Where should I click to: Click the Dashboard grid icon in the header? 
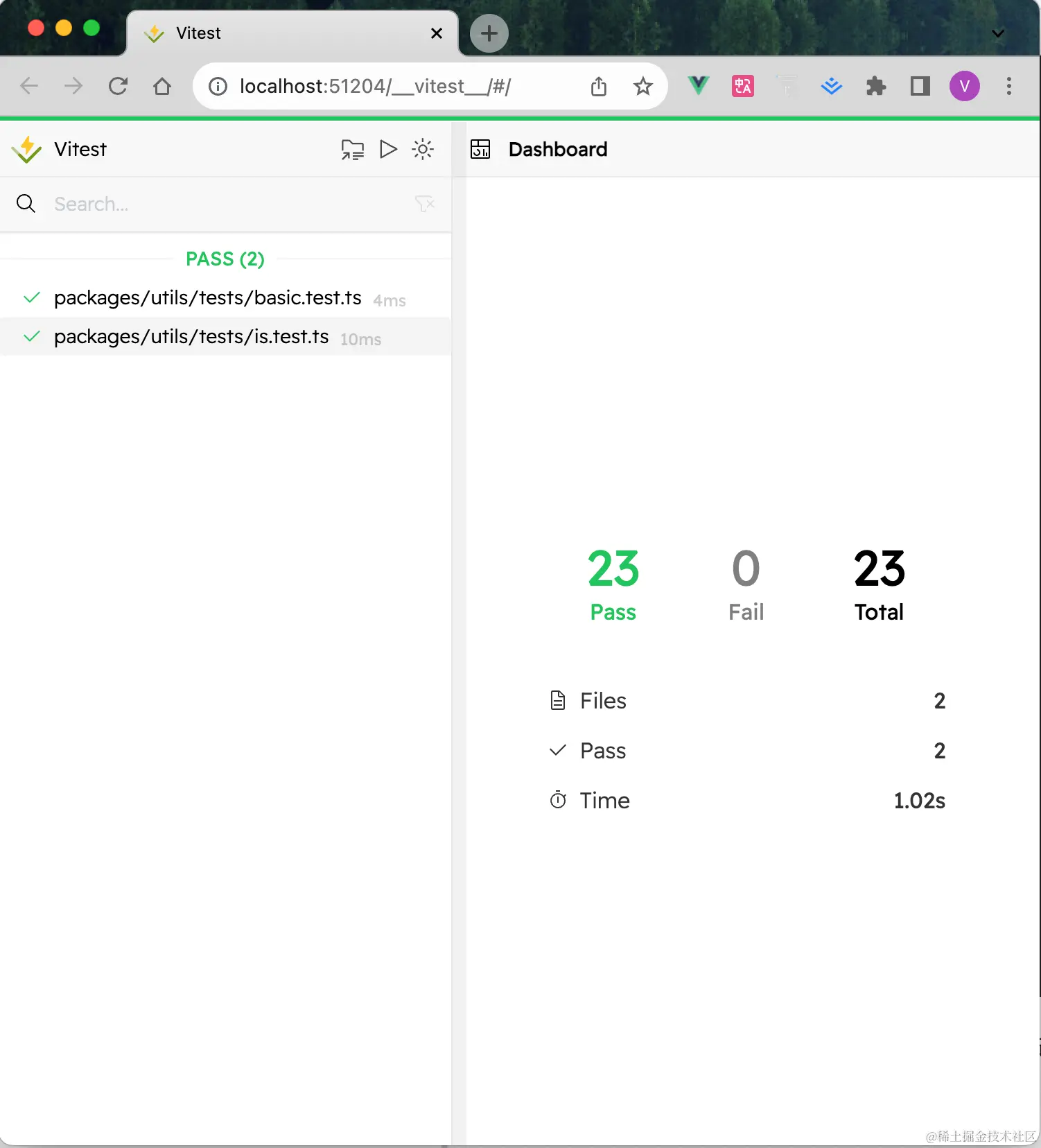coord(480,149)
